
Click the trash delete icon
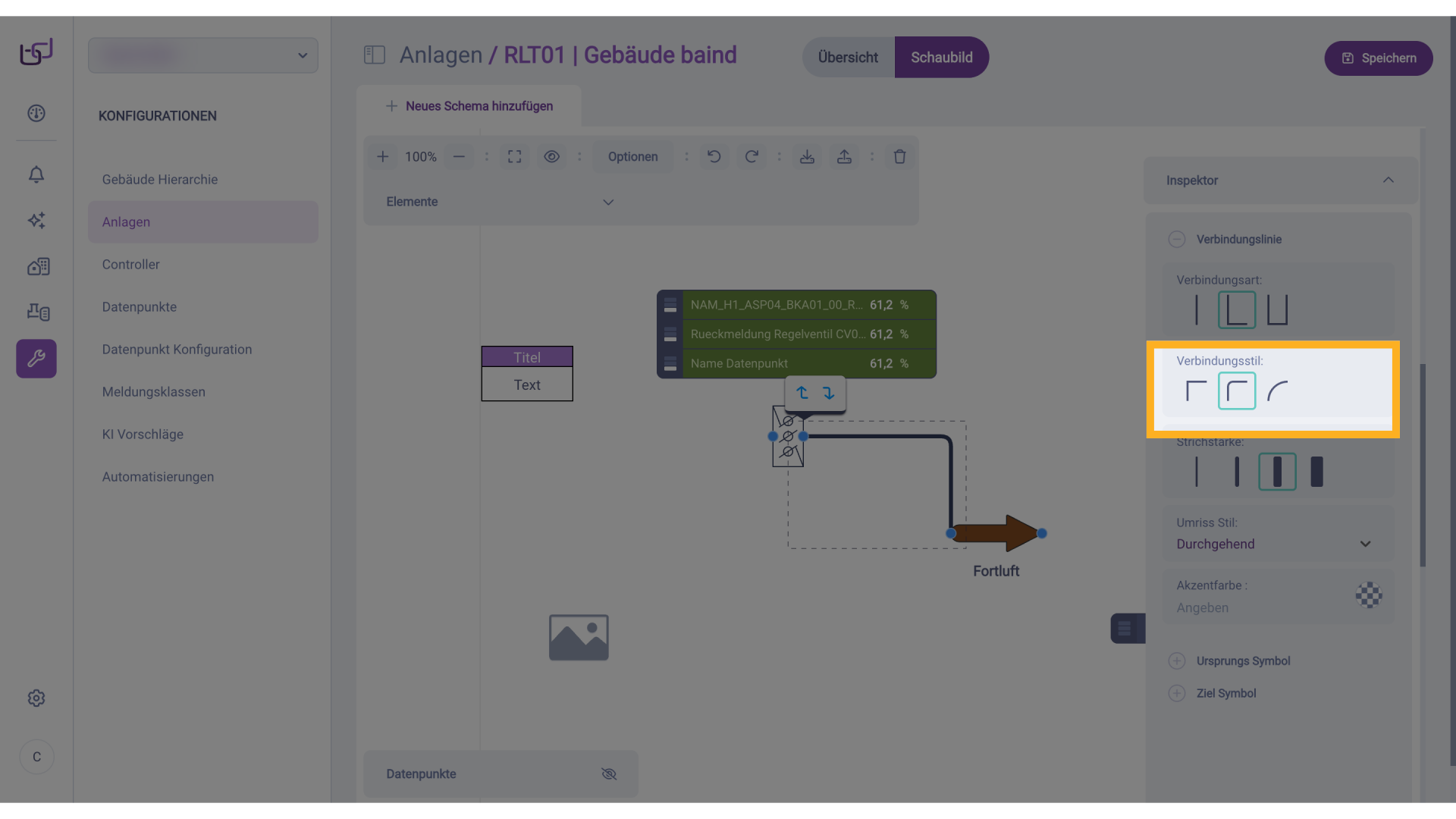tap(899, 156)
